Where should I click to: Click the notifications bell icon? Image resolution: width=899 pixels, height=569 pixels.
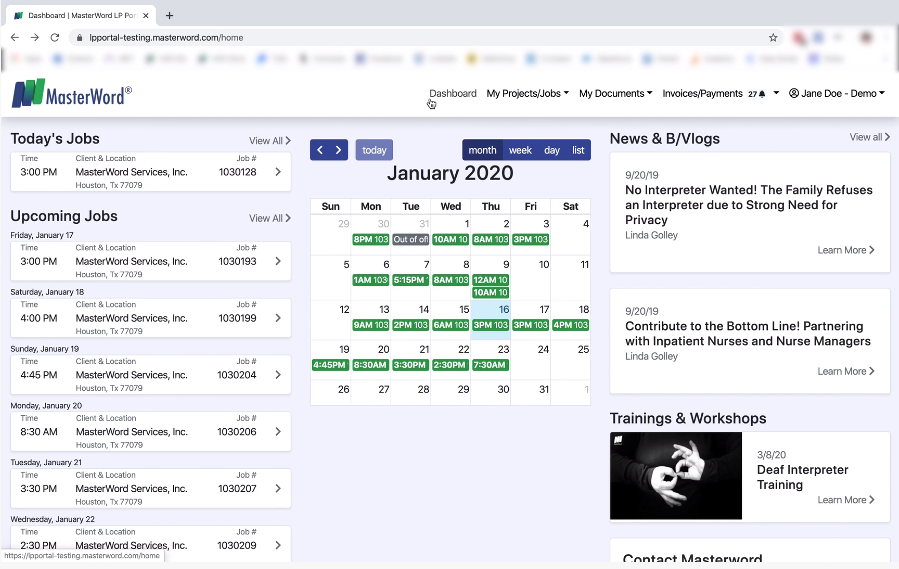click(762, 94)
